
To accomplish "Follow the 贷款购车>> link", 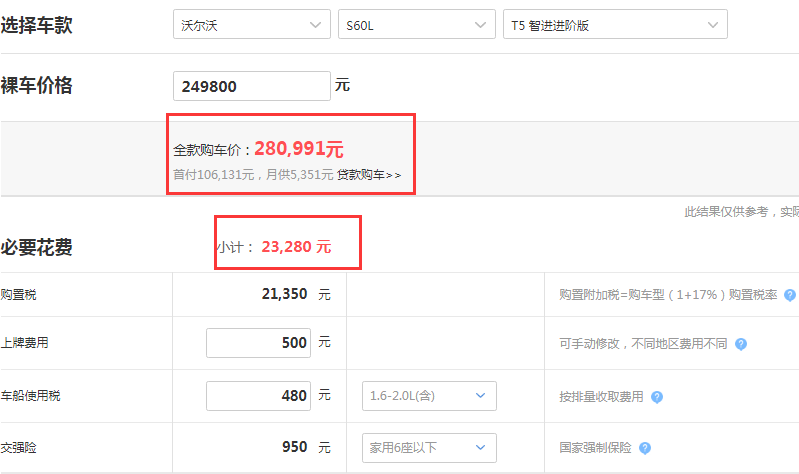I will pyautogui.click(x=369, y=175).
